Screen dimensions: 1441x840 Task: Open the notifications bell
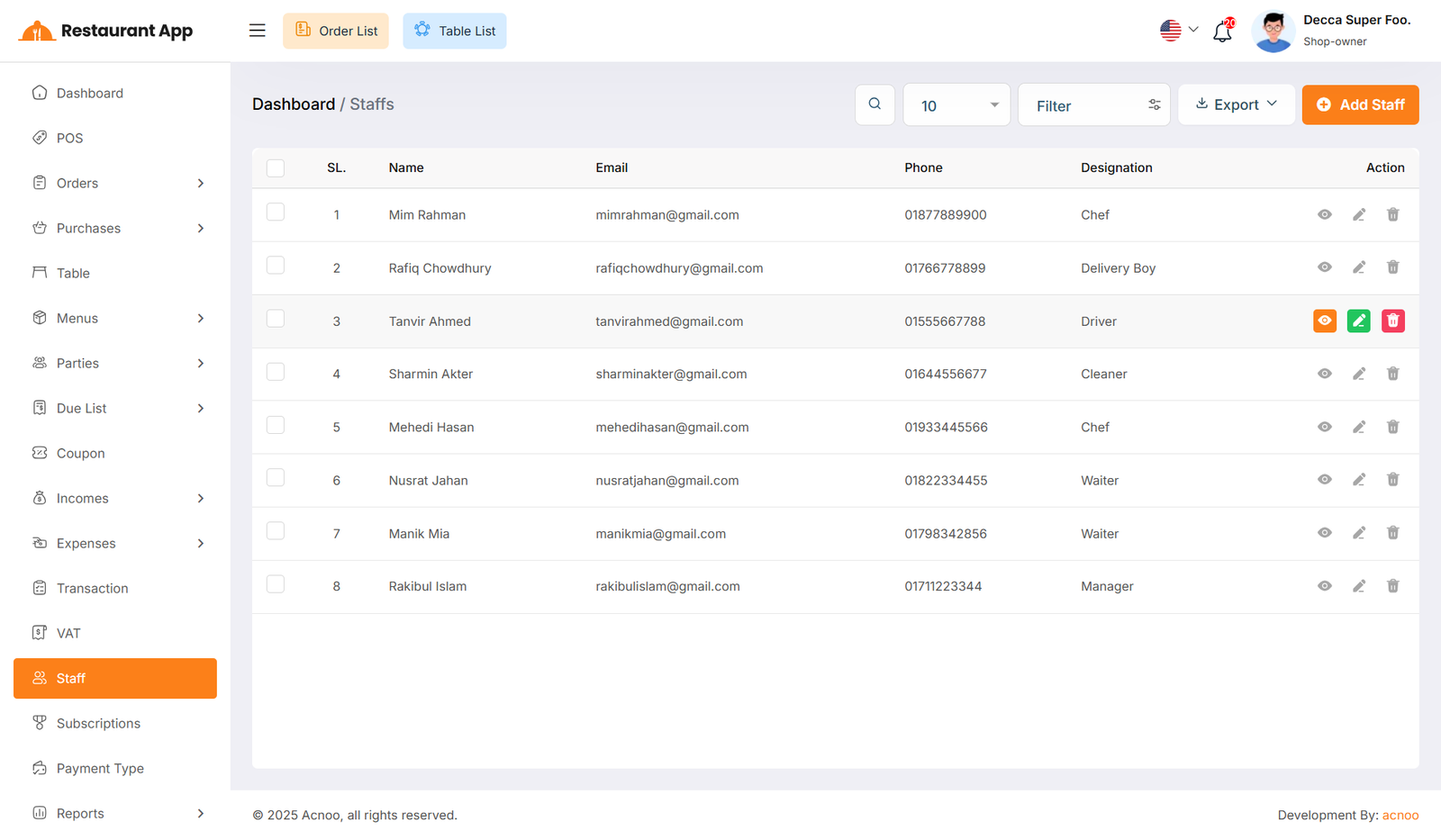coord(1222,32)
